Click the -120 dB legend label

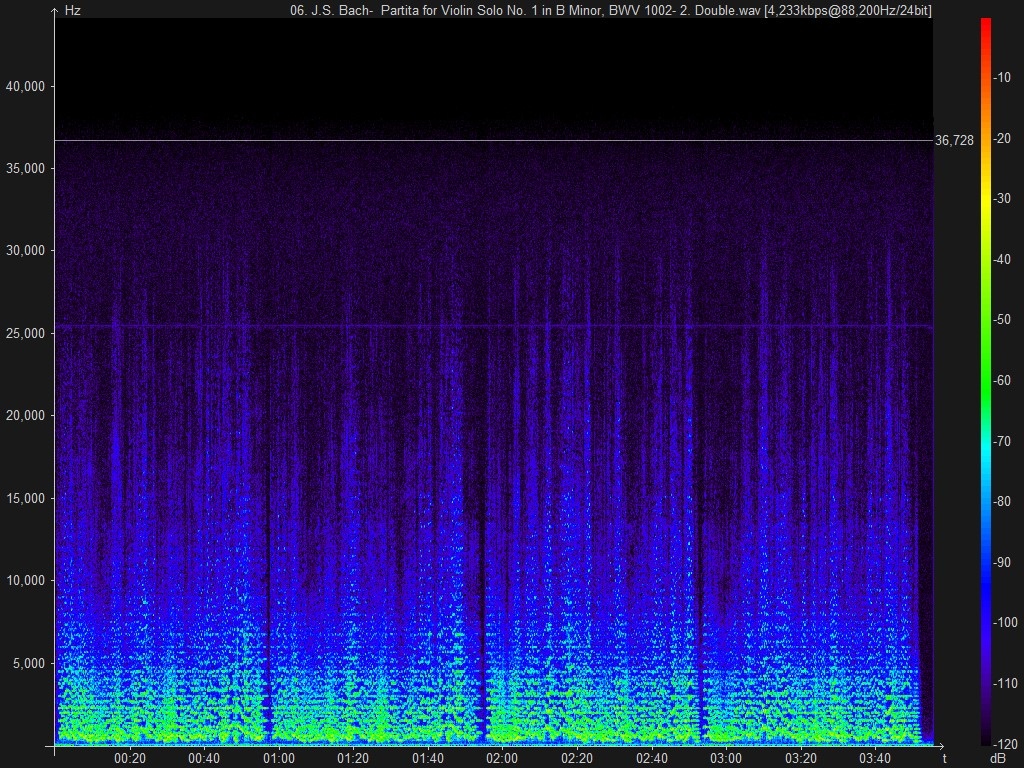pos(1006,743)
